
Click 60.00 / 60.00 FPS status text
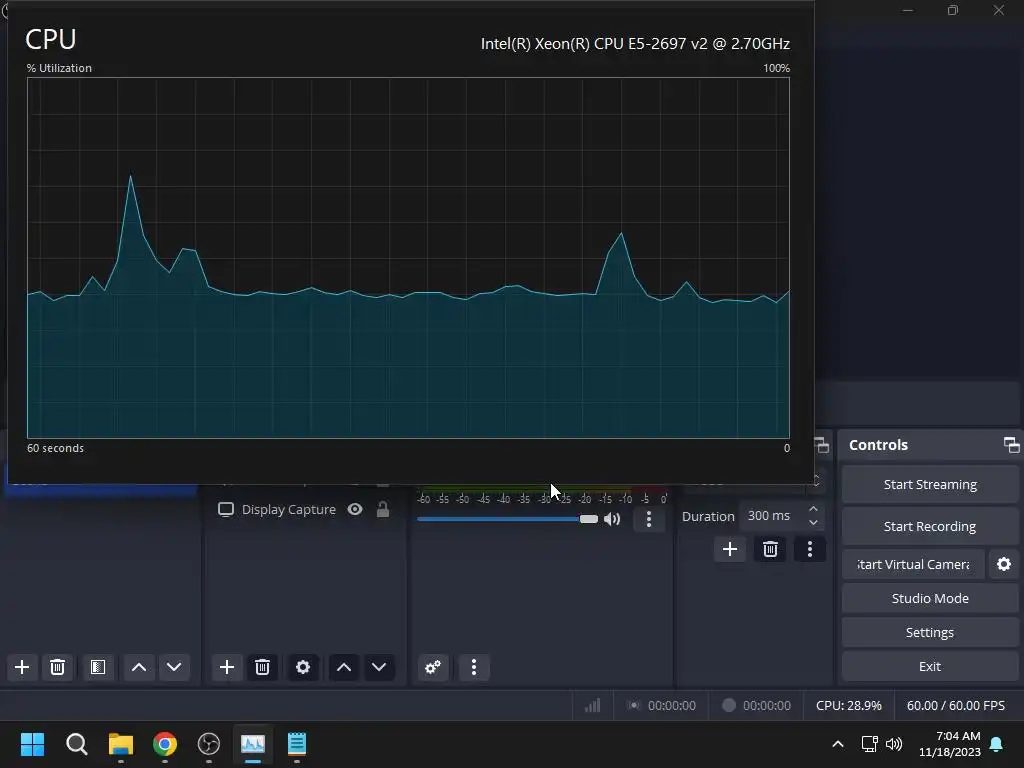pos(955,705)
